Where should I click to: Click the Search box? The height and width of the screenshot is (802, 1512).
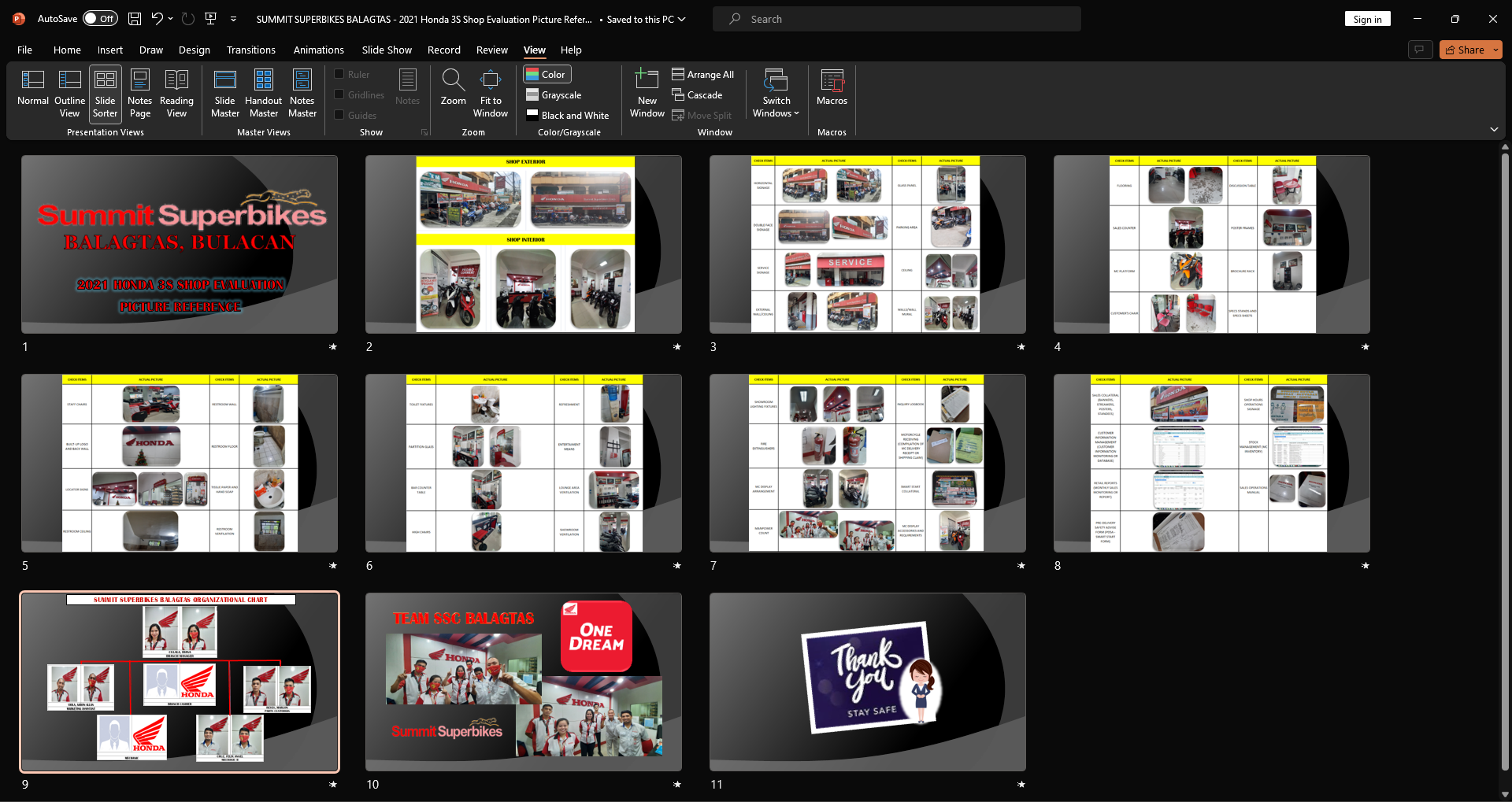coord(896,19)
